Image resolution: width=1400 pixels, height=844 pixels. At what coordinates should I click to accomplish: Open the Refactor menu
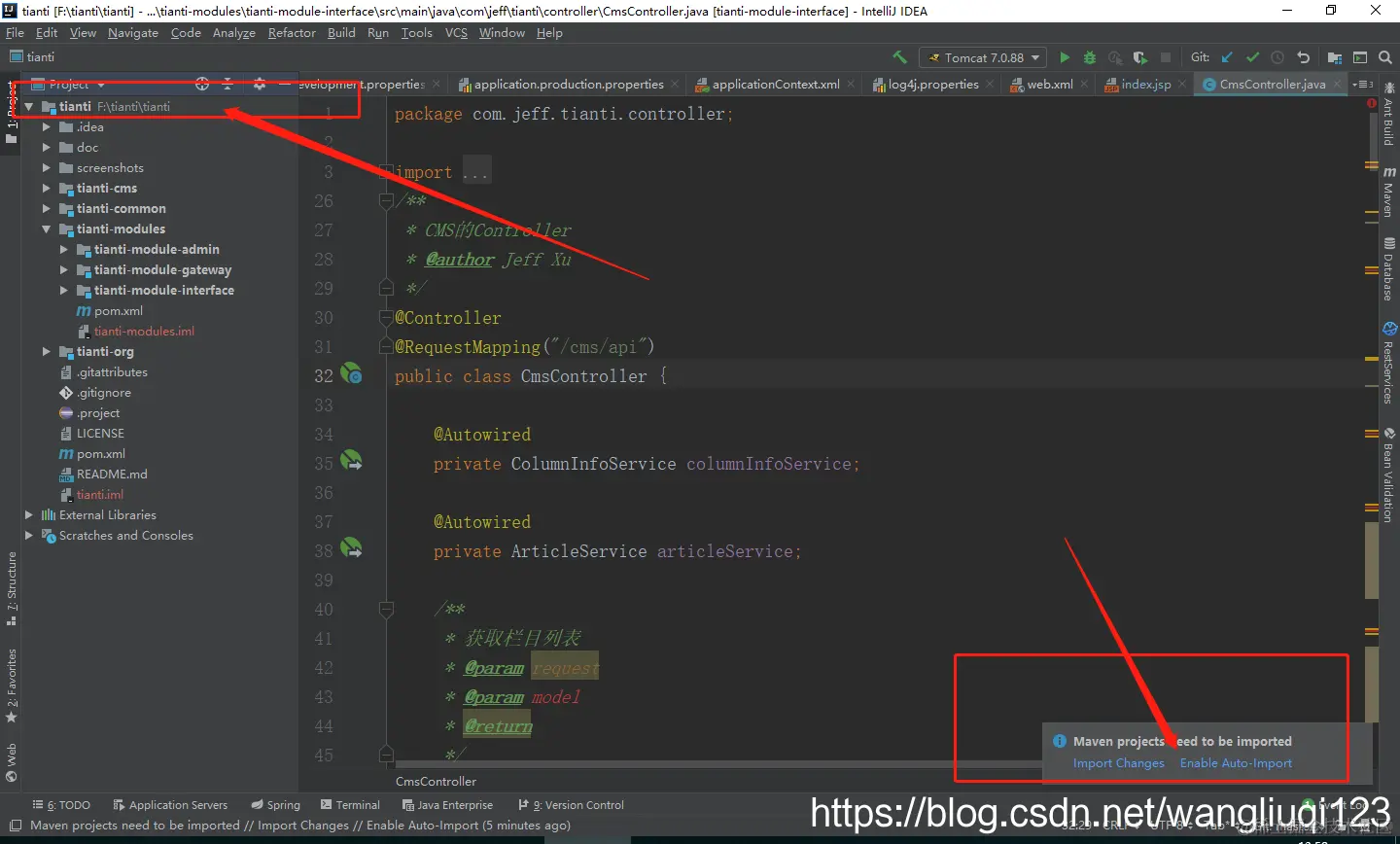click(x=292, y=32)
